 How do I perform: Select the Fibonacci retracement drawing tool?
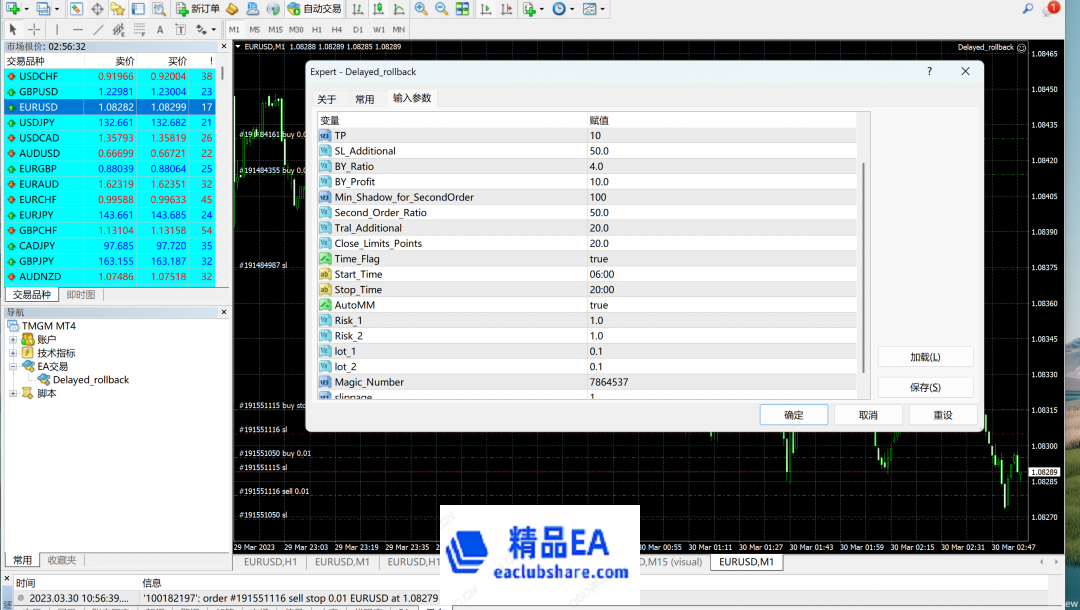(x=139, y=30)
